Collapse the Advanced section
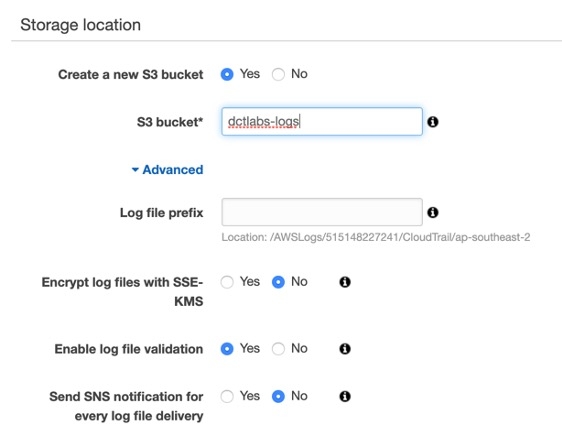This screenshot has height=446, width=562. [167, 170]
